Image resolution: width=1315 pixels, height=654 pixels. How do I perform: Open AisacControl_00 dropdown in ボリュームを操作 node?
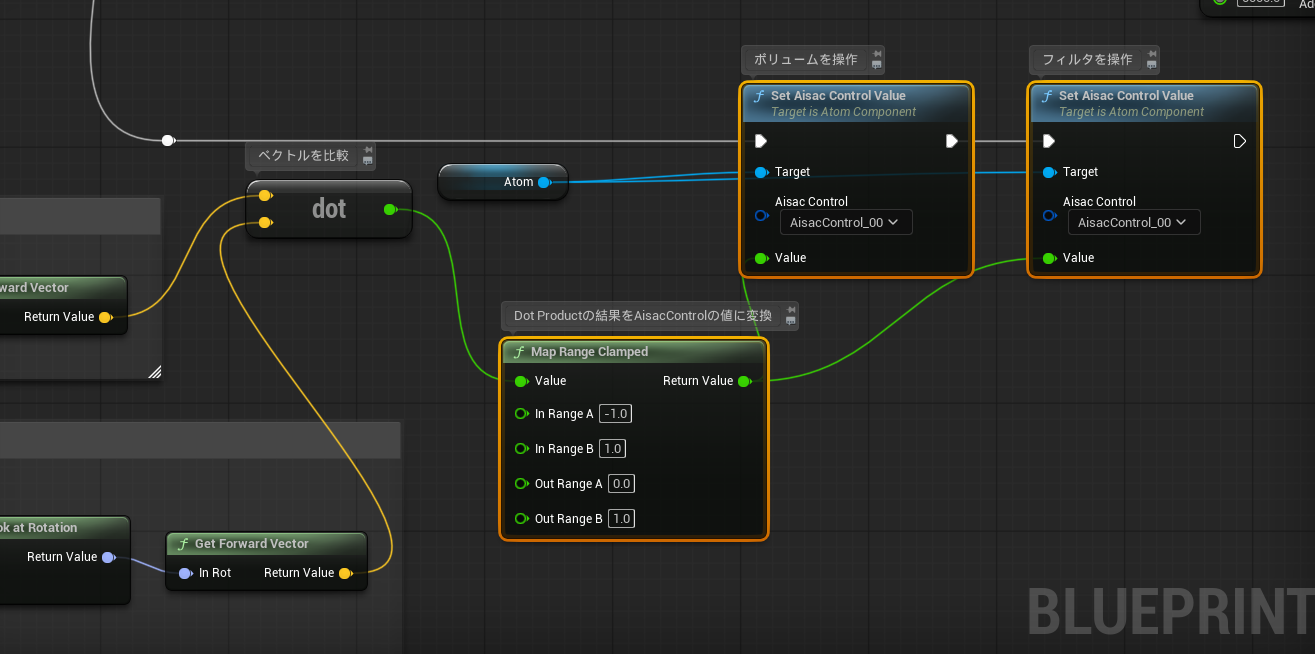coord(846,223)
